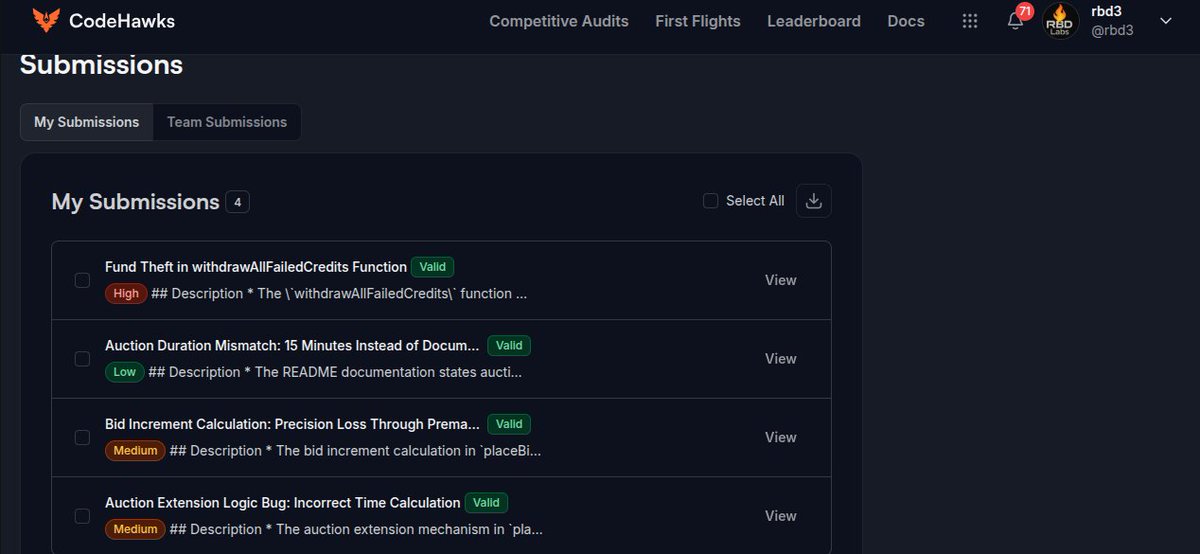Click the Auction Duration Mismatch title text
This screenshot has width=1200, height=554.
tap(292, 345)
